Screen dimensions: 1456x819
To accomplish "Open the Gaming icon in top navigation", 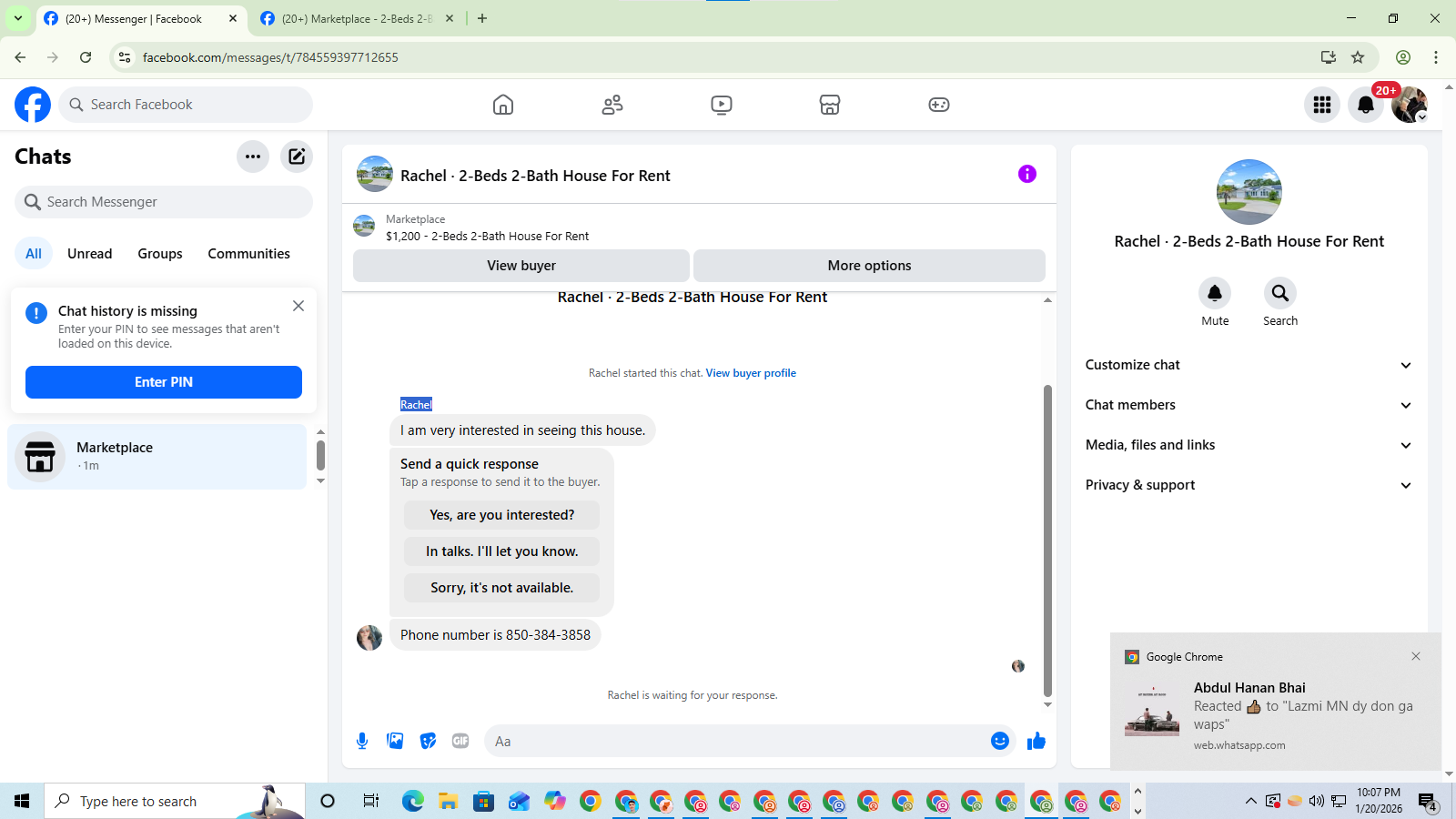I will click(x=939, y=105).
